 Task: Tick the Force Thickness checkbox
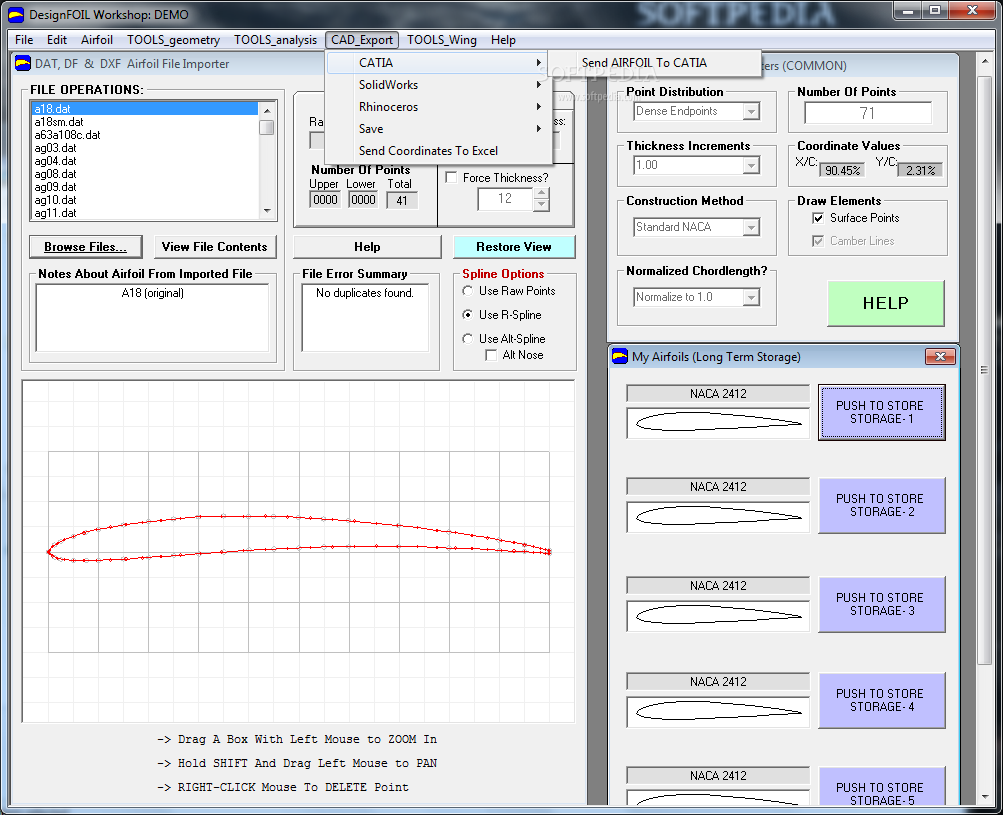click(451, 178)
